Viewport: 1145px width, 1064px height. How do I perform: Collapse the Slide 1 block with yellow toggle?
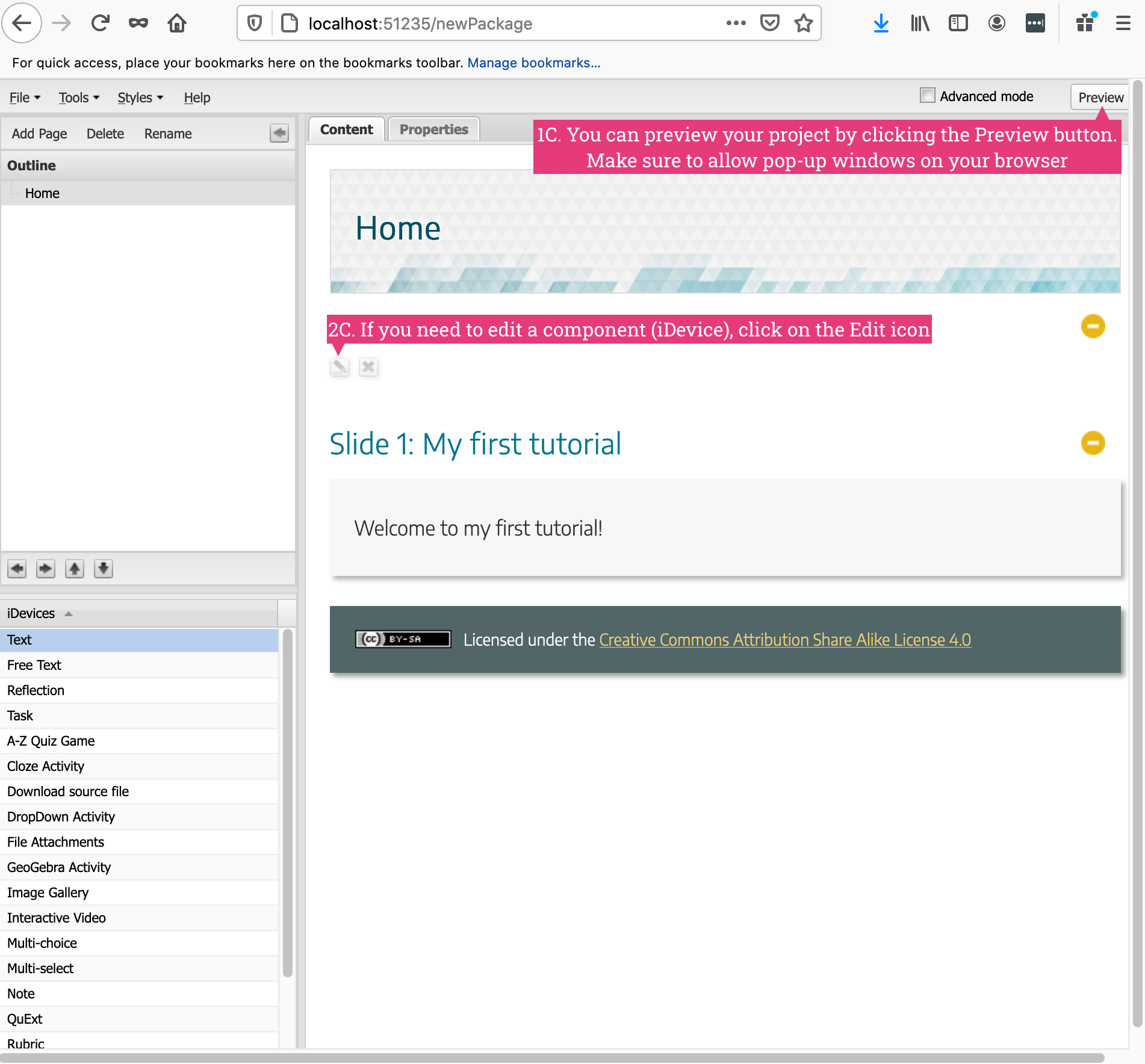[1093, 443]
